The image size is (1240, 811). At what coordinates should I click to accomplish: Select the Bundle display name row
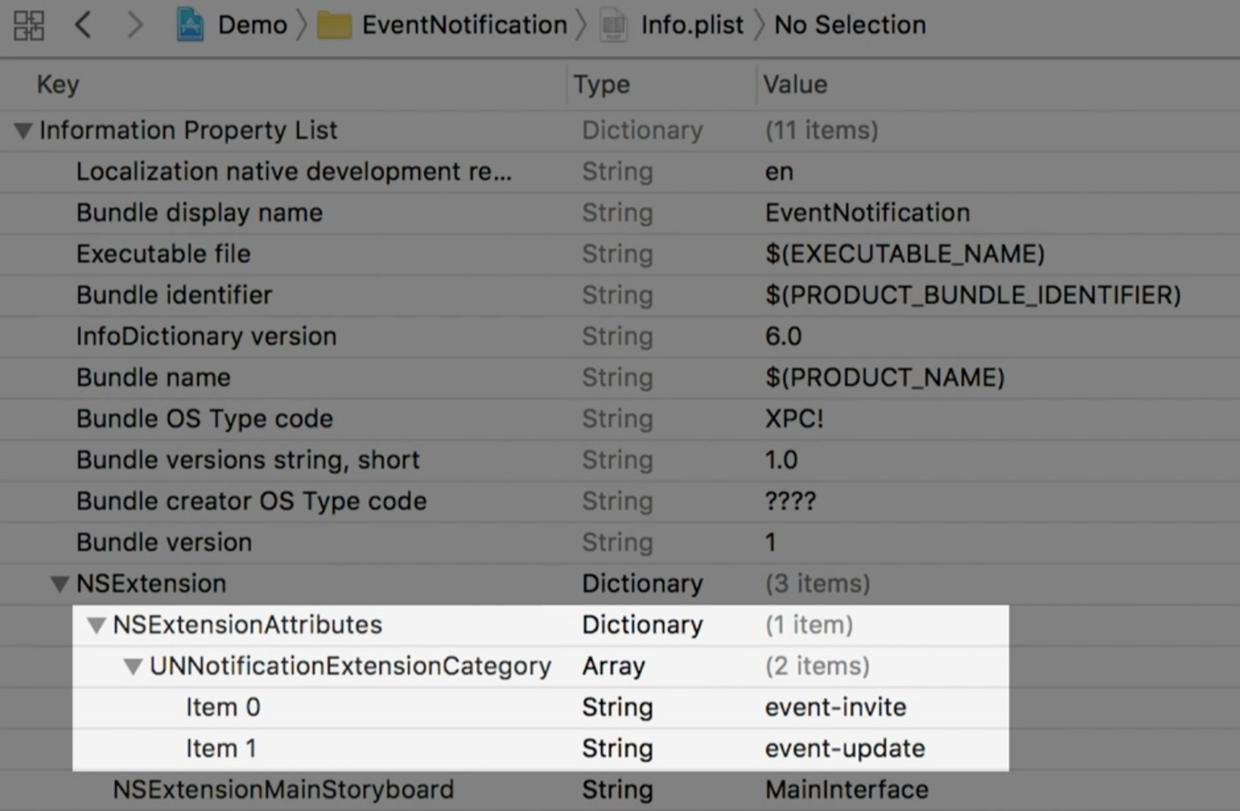tap(199, 213)
